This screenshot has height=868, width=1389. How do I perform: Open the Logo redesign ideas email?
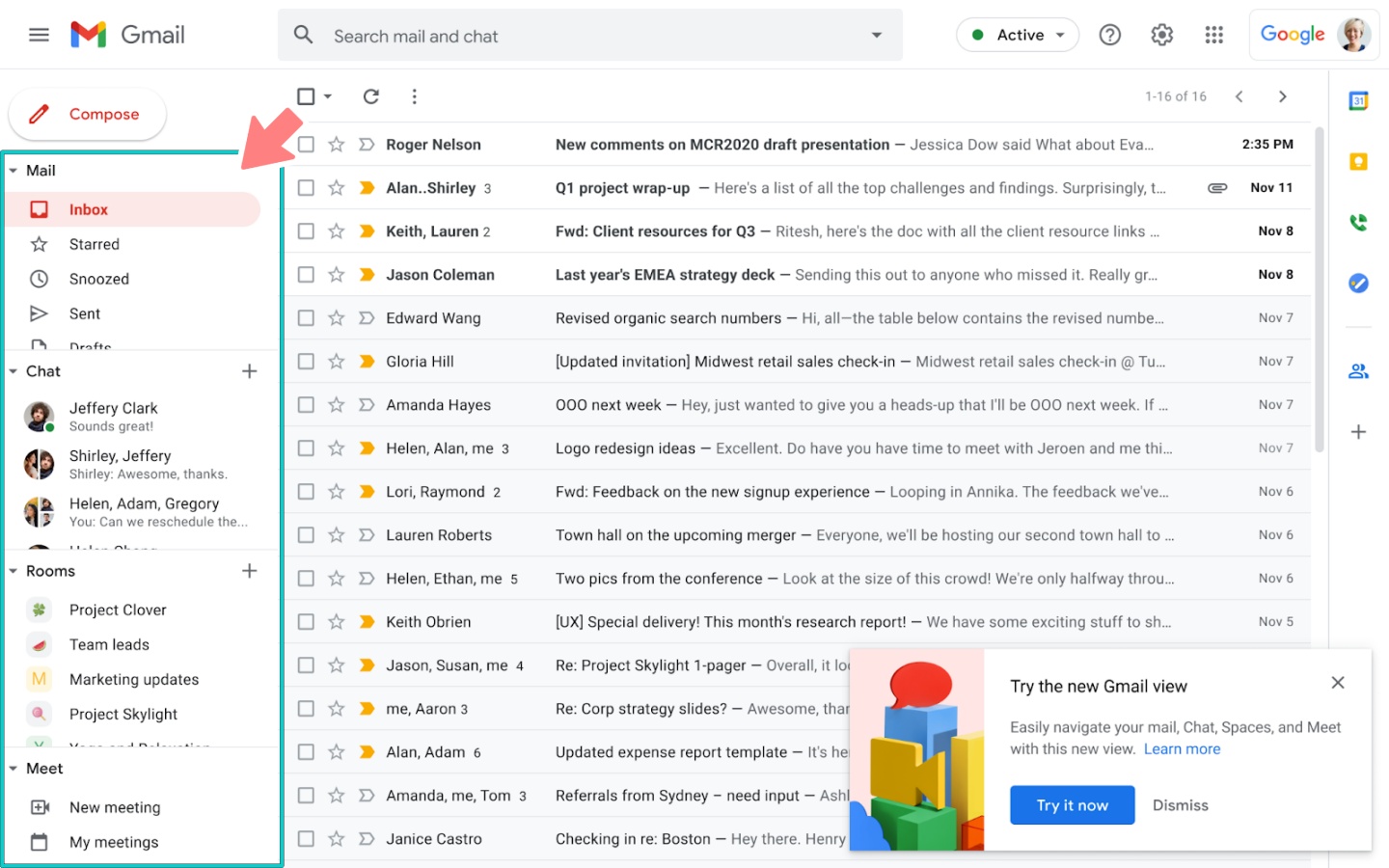coord(798,448)
